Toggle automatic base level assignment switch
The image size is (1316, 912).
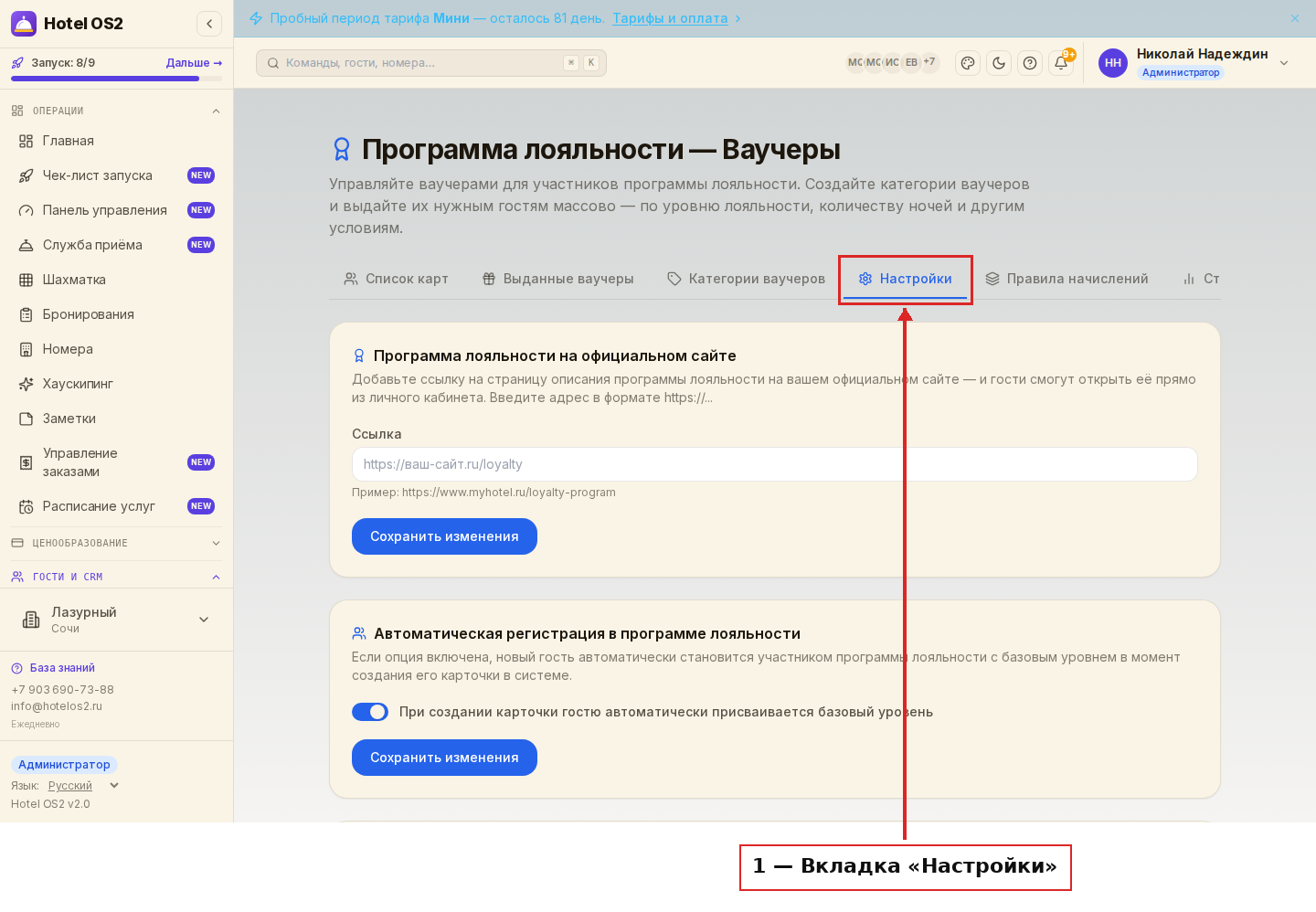(370, 712)
